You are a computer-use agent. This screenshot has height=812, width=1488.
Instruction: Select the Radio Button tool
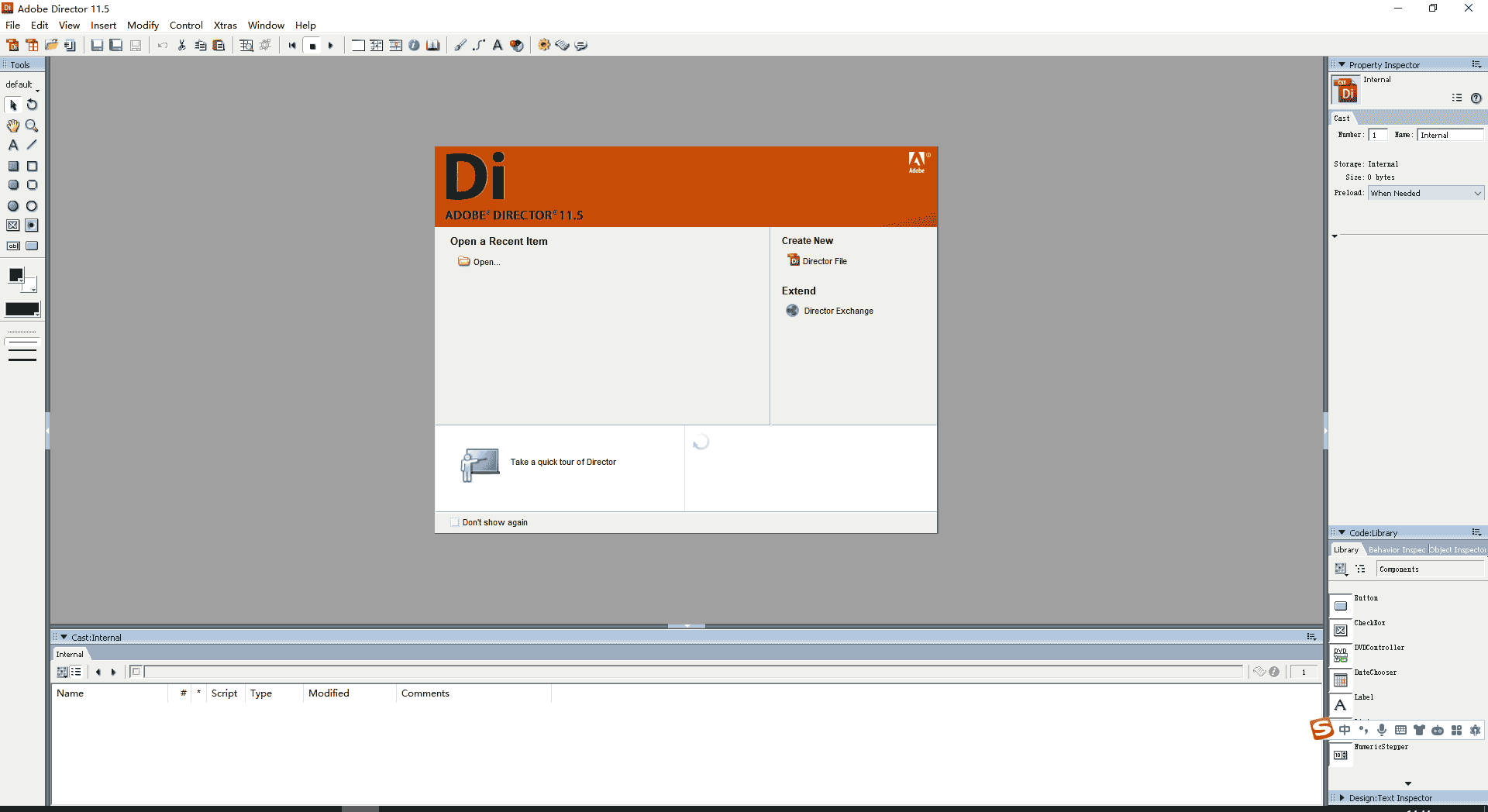click(x=32, y=225)
